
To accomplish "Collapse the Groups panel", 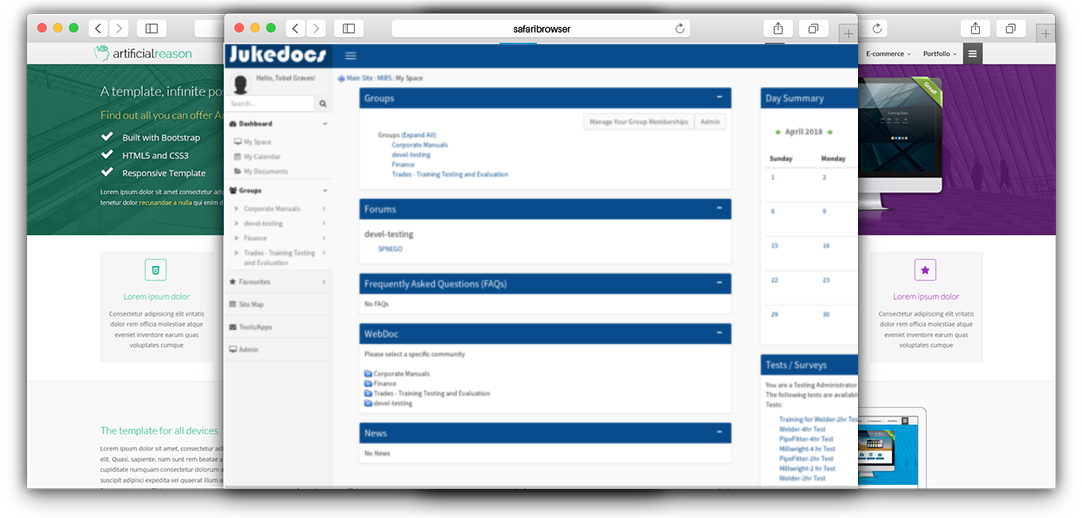I will click(x=719, y=97).
